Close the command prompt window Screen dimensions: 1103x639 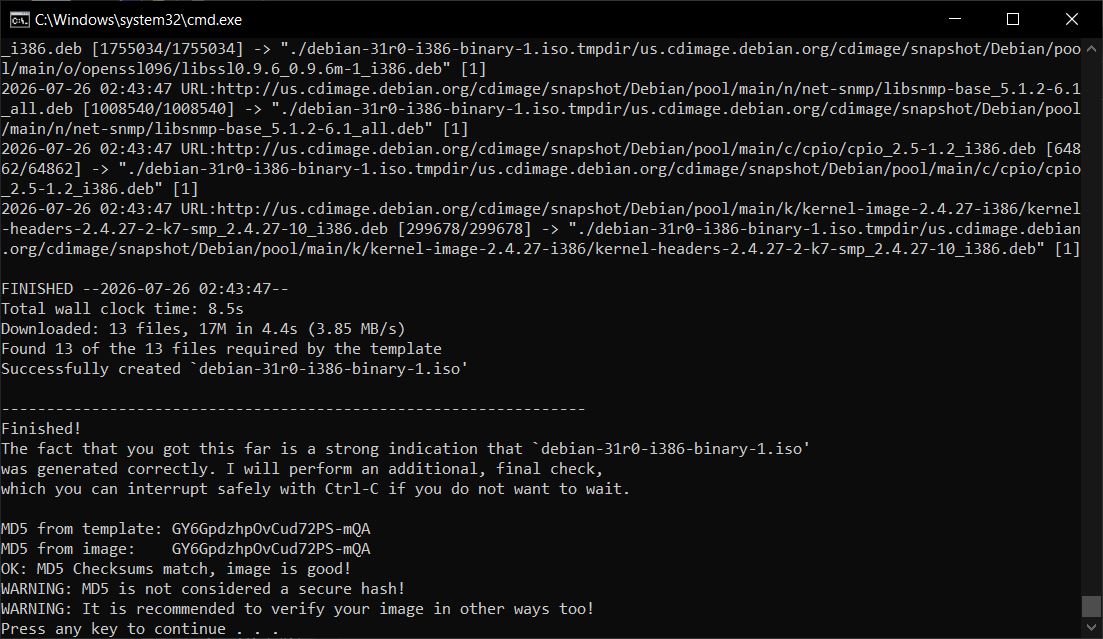1071,20
